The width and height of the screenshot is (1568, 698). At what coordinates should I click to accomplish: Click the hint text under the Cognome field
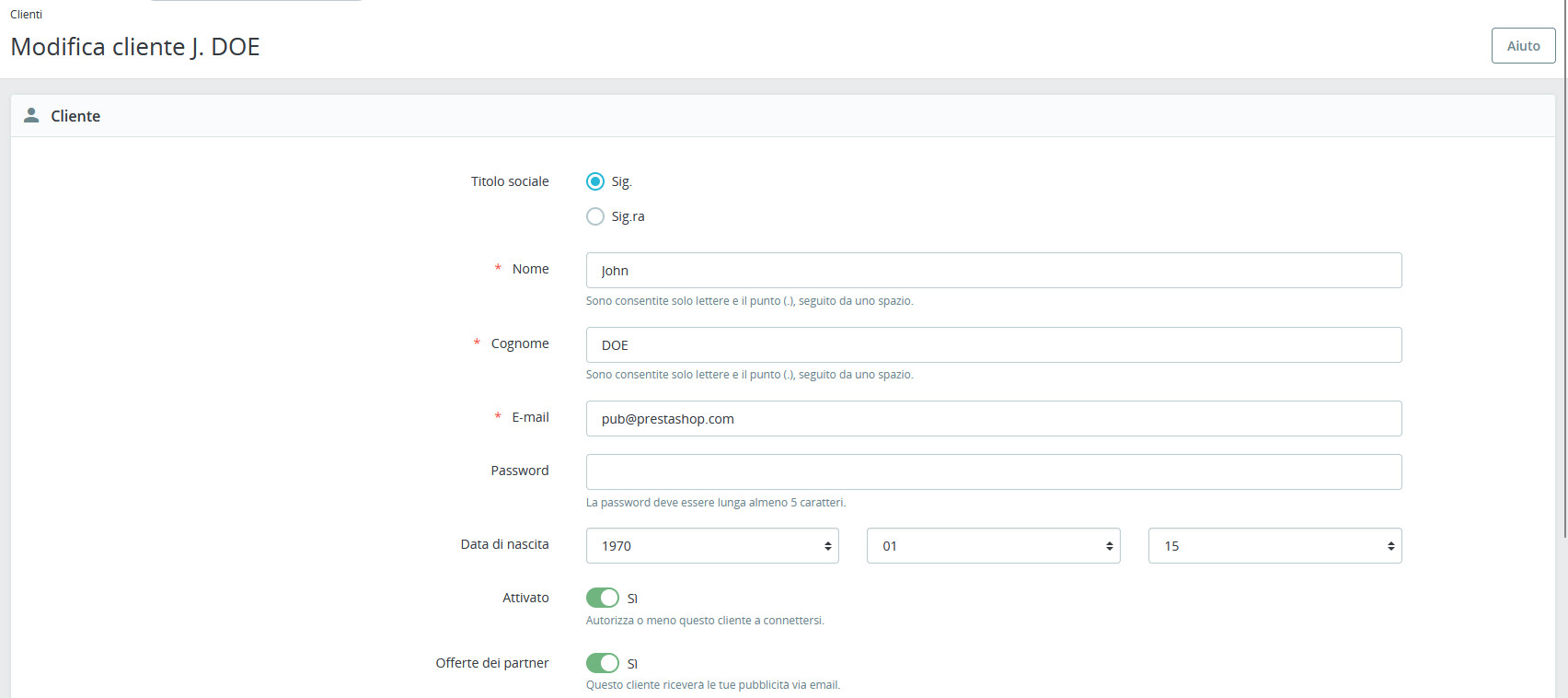(750, 375)
